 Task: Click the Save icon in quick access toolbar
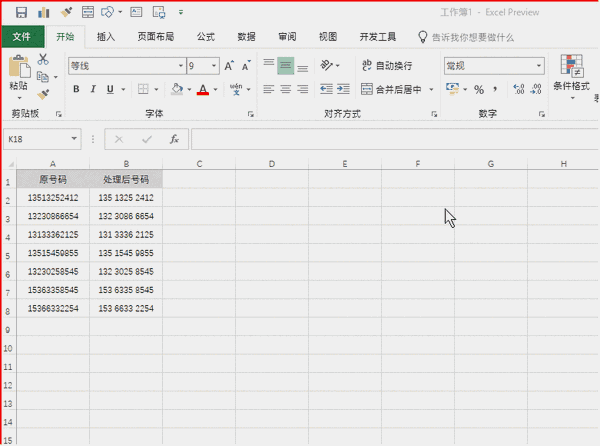pos(21,13)
